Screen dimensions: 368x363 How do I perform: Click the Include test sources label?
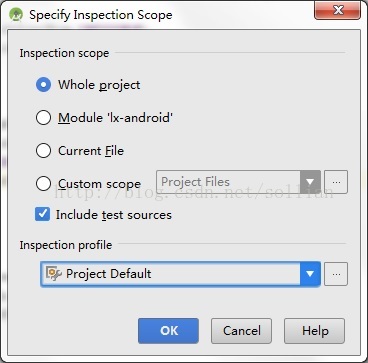click(x=114, y=215)
